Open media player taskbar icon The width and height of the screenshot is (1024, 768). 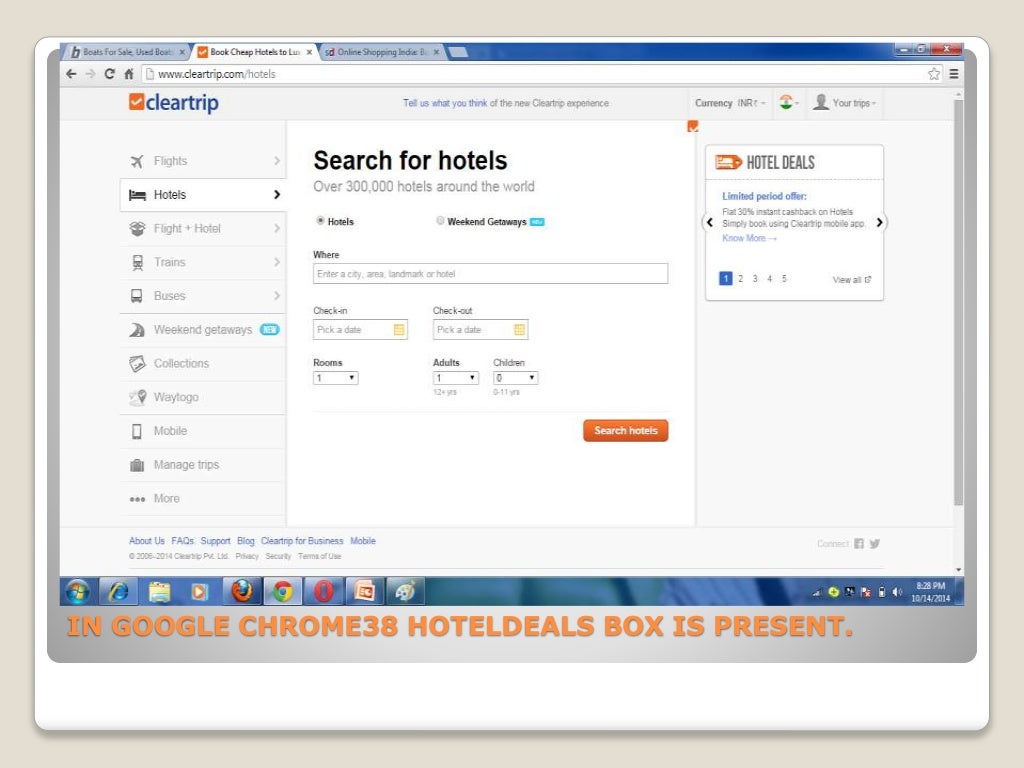tap(199, 592)
